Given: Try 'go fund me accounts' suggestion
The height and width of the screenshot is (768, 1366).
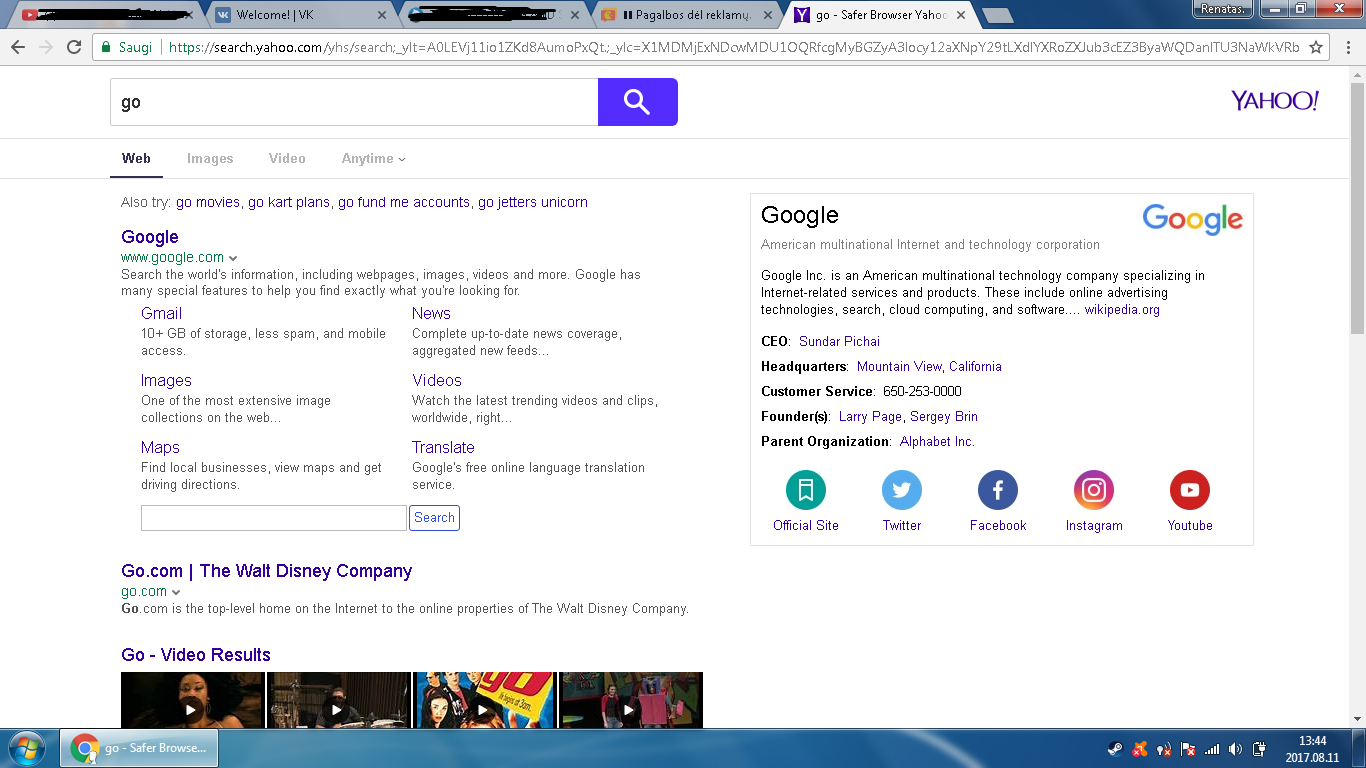Looking at the screenshot, I should [x=404, y=202].
